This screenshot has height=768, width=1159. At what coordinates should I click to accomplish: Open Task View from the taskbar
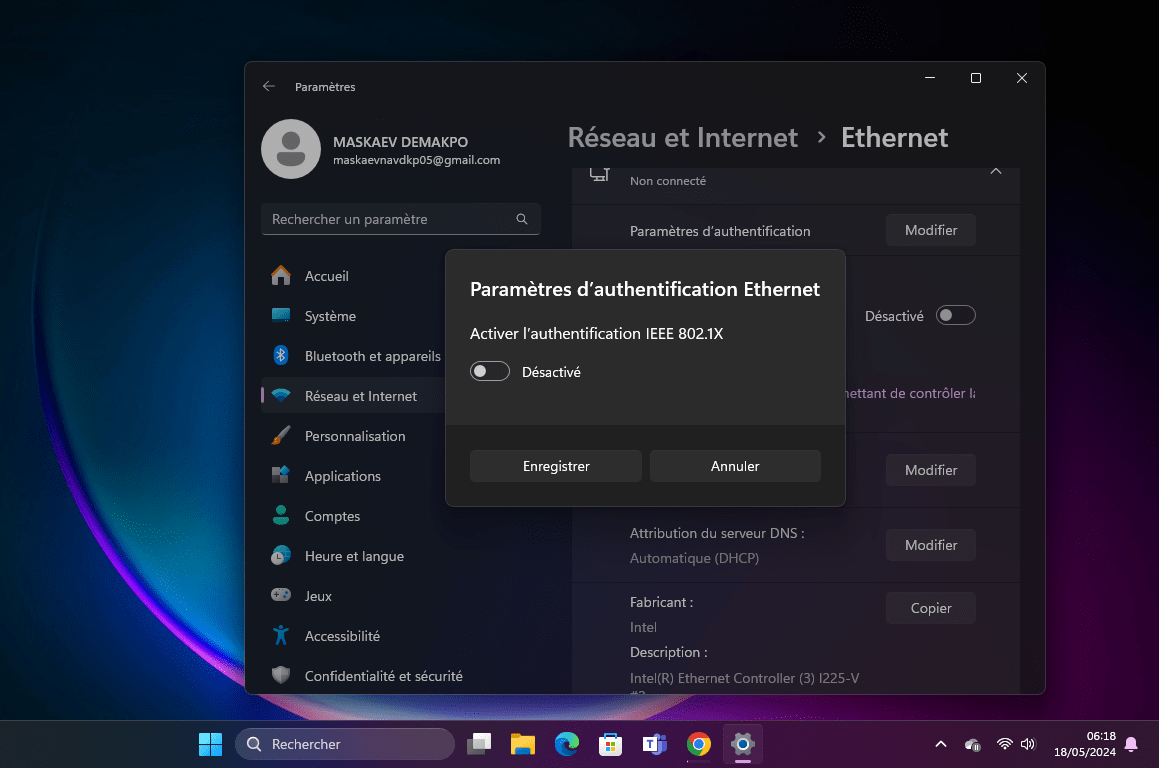[479, 744]
